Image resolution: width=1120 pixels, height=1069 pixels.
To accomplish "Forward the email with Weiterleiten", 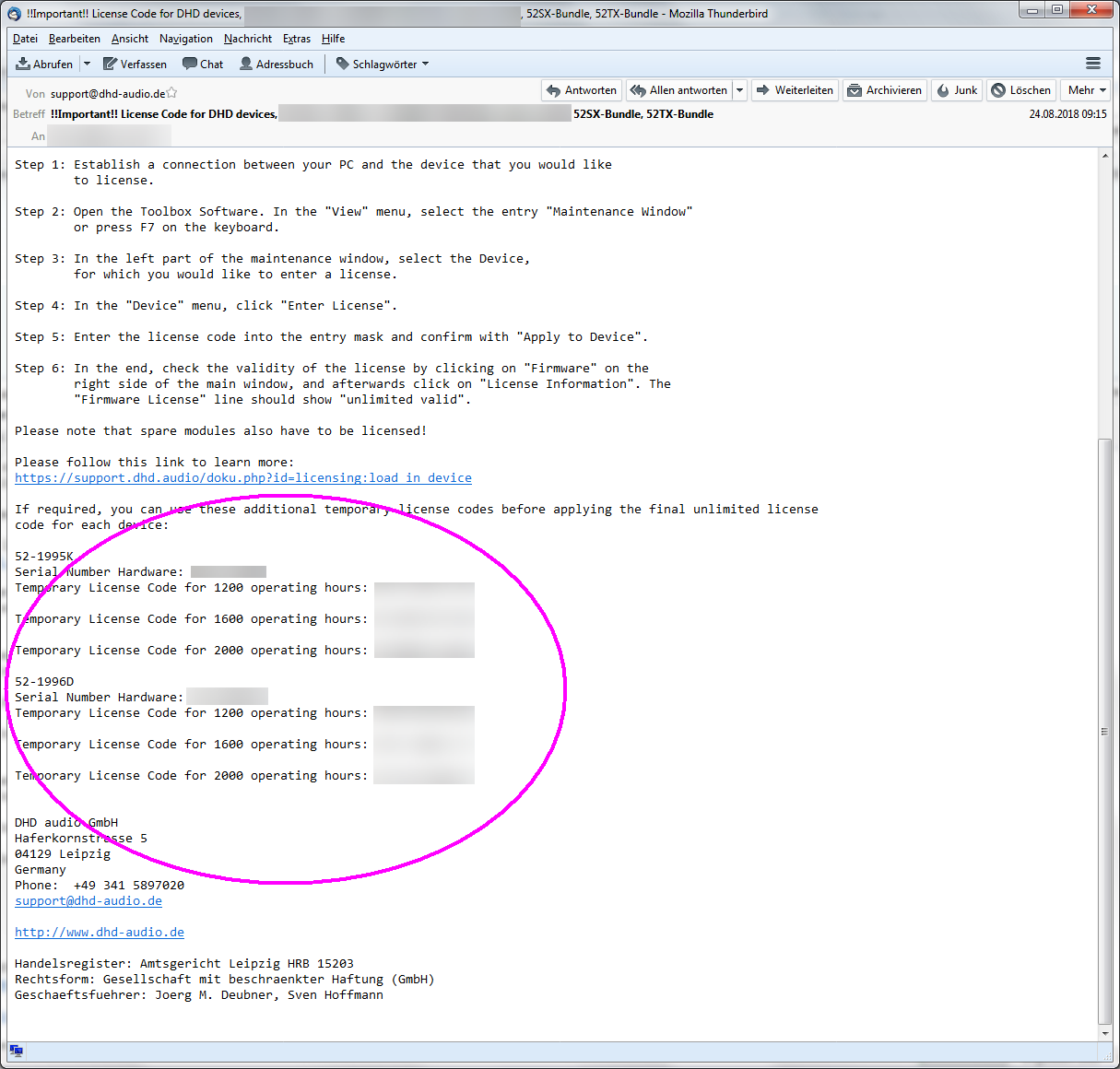I will click(x=795, y=90).
